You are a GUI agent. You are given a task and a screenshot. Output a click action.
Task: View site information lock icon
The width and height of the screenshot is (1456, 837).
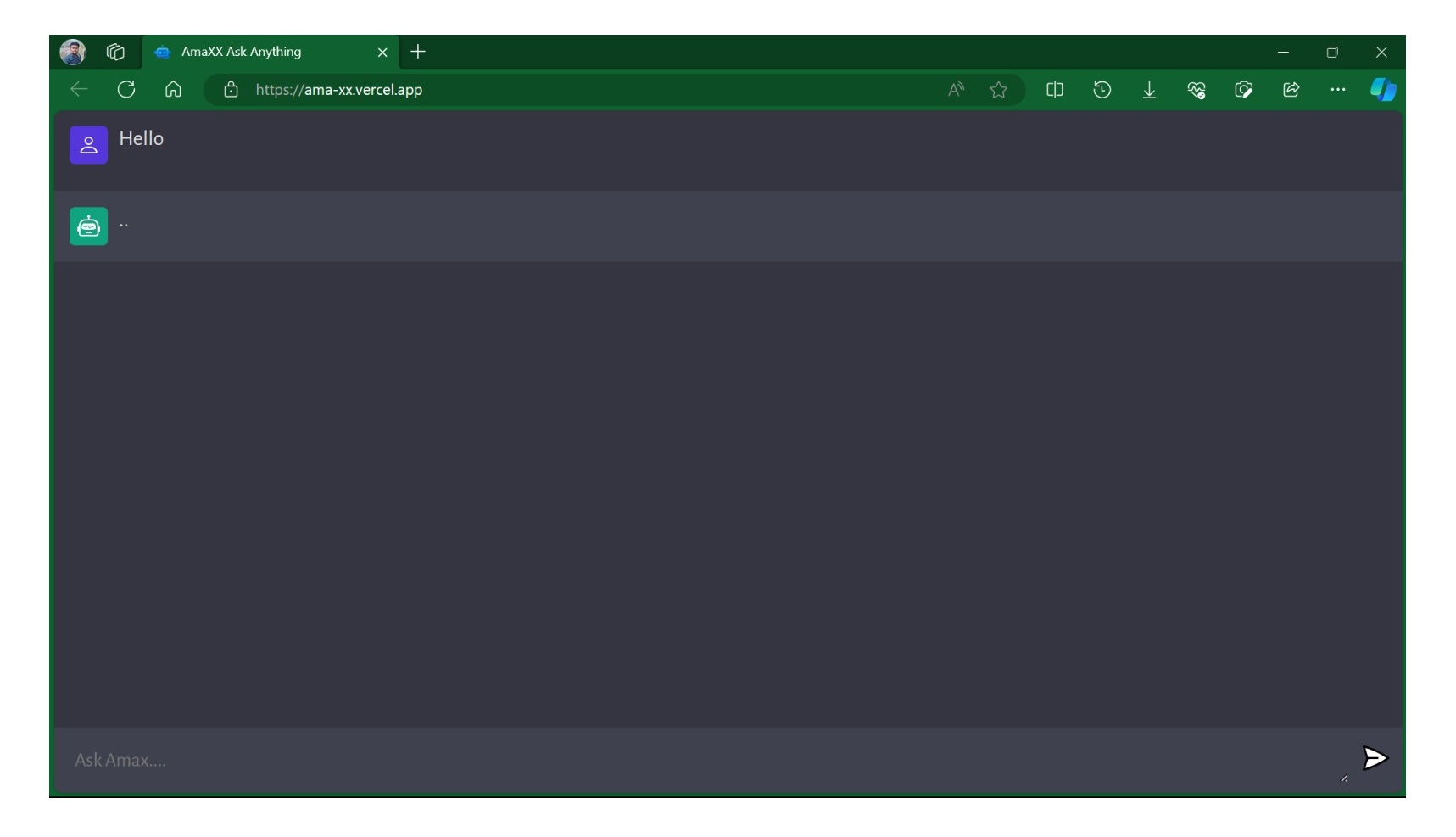coord(231,89)
